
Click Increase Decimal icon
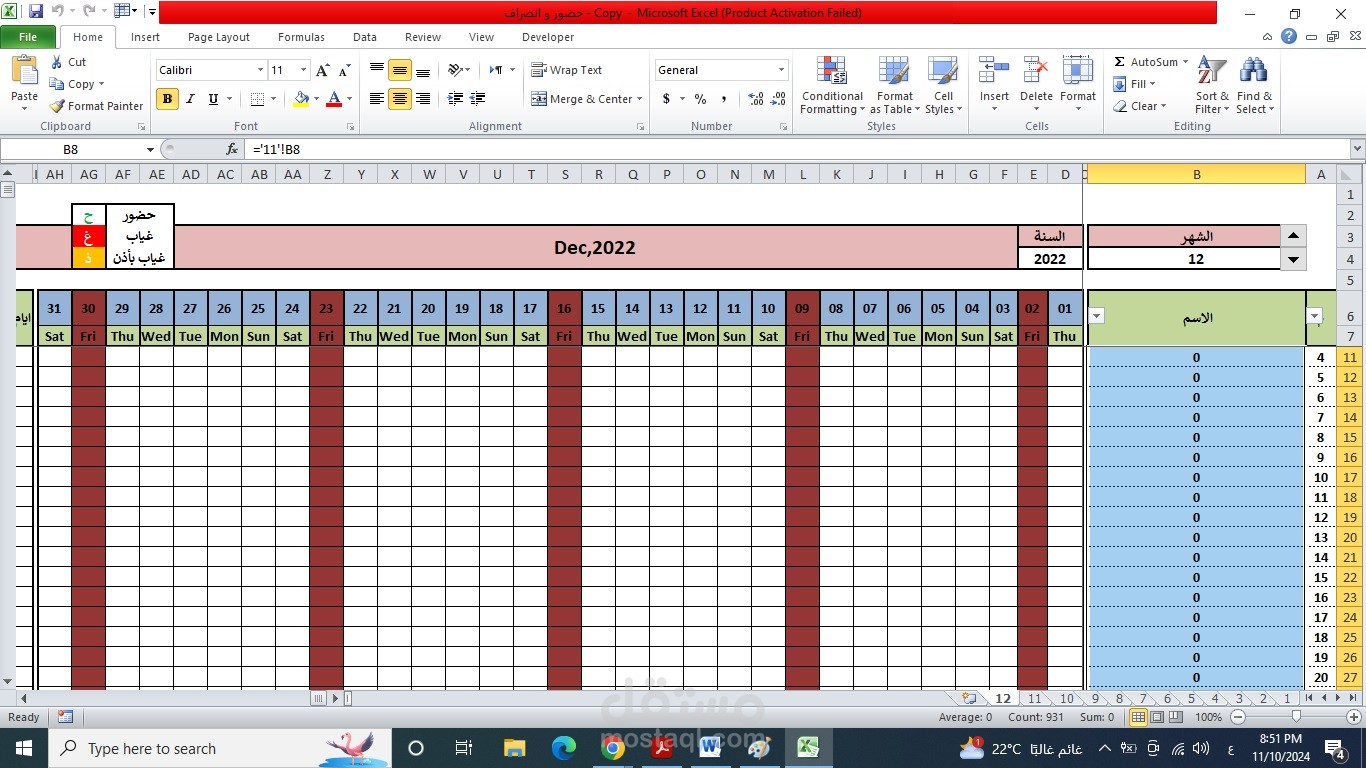click(755, 99)
